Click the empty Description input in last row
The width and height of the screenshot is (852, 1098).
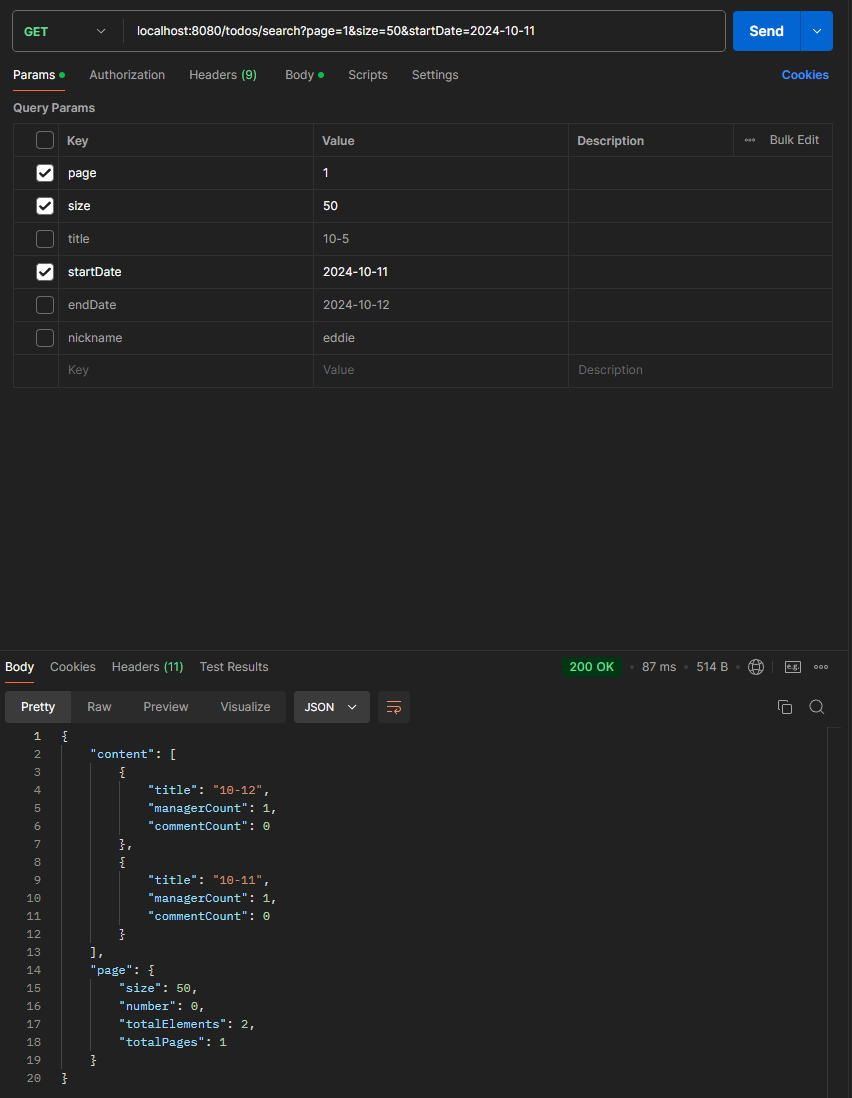(700, 370)
